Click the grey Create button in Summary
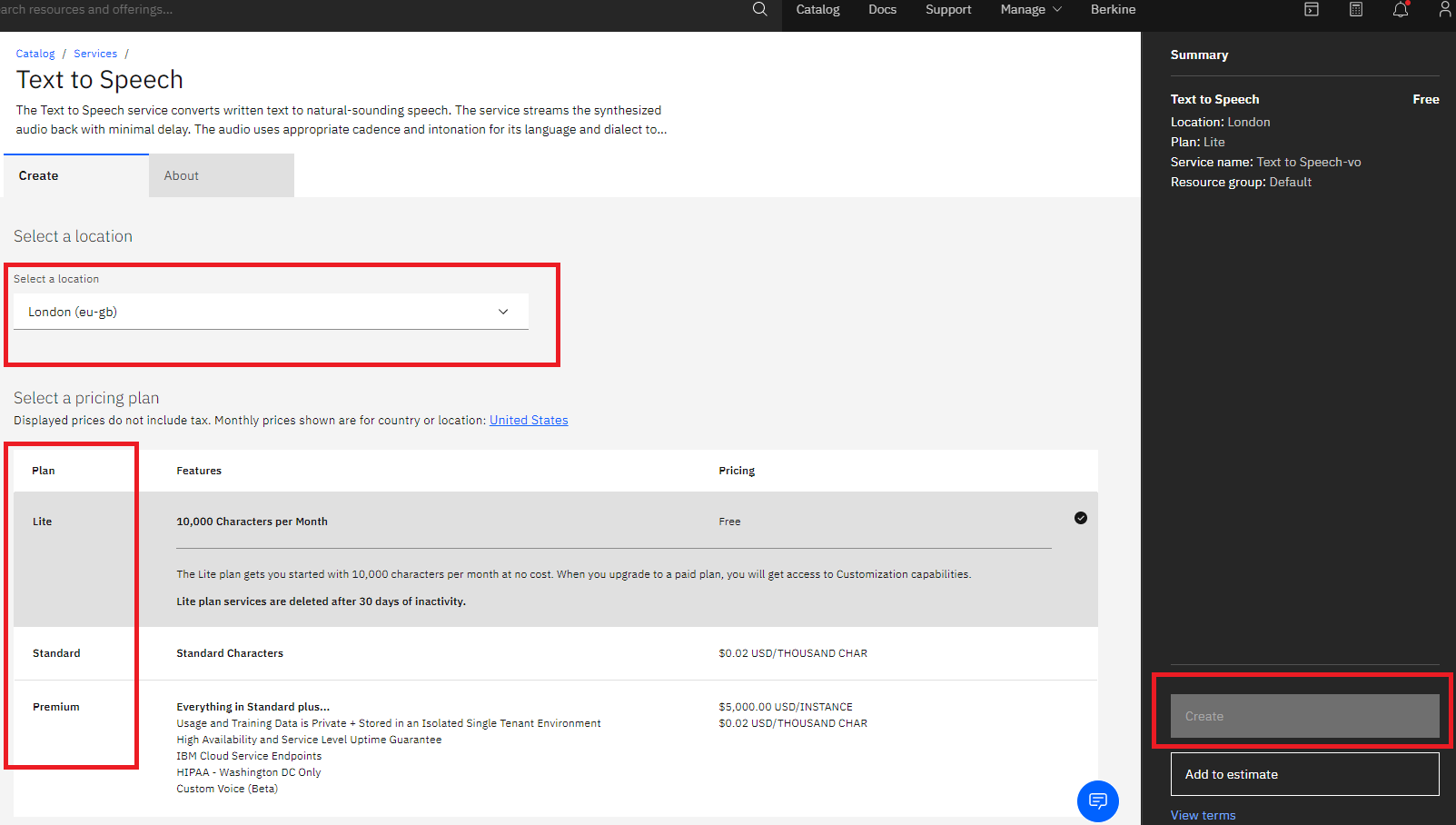This screenshot has height=825, width=1456. [1305, 716]
